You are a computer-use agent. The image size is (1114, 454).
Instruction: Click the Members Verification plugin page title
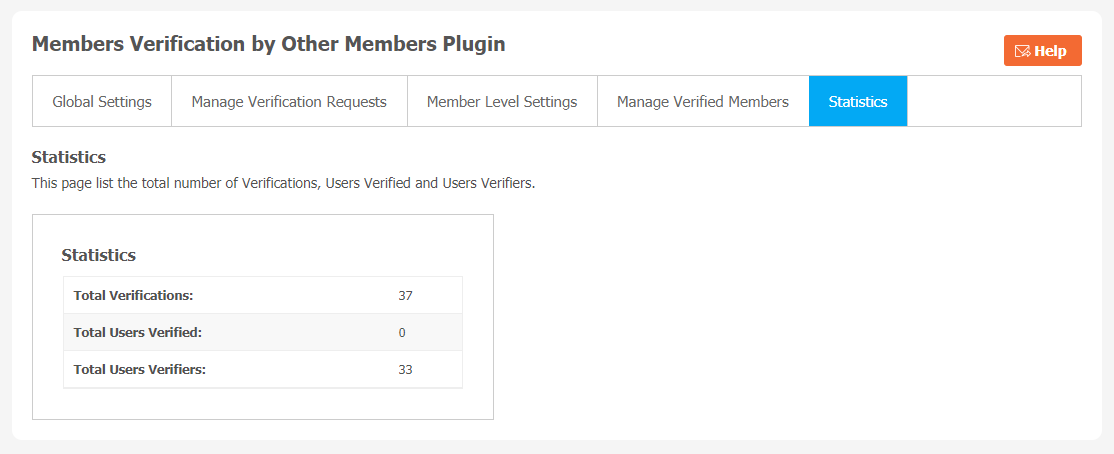pyautogui.click(x=269, y=44)
